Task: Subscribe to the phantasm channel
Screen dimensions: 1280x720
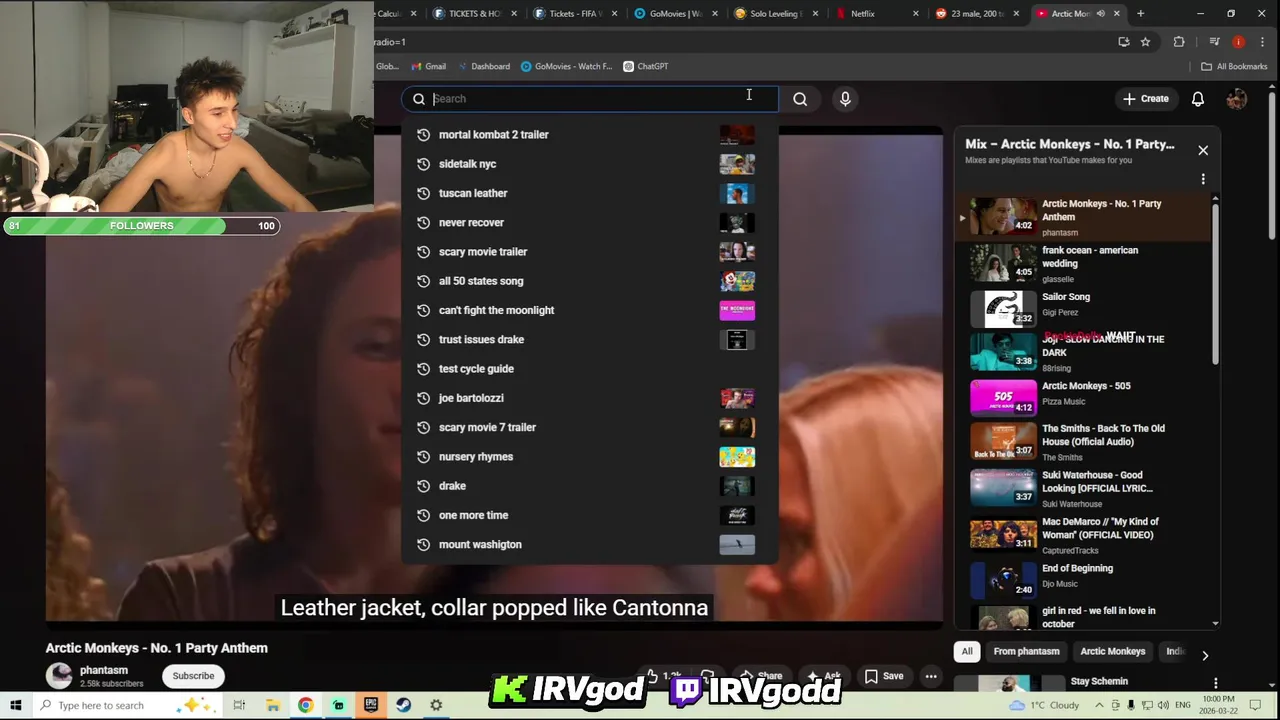Action: [x=193, y=676]
